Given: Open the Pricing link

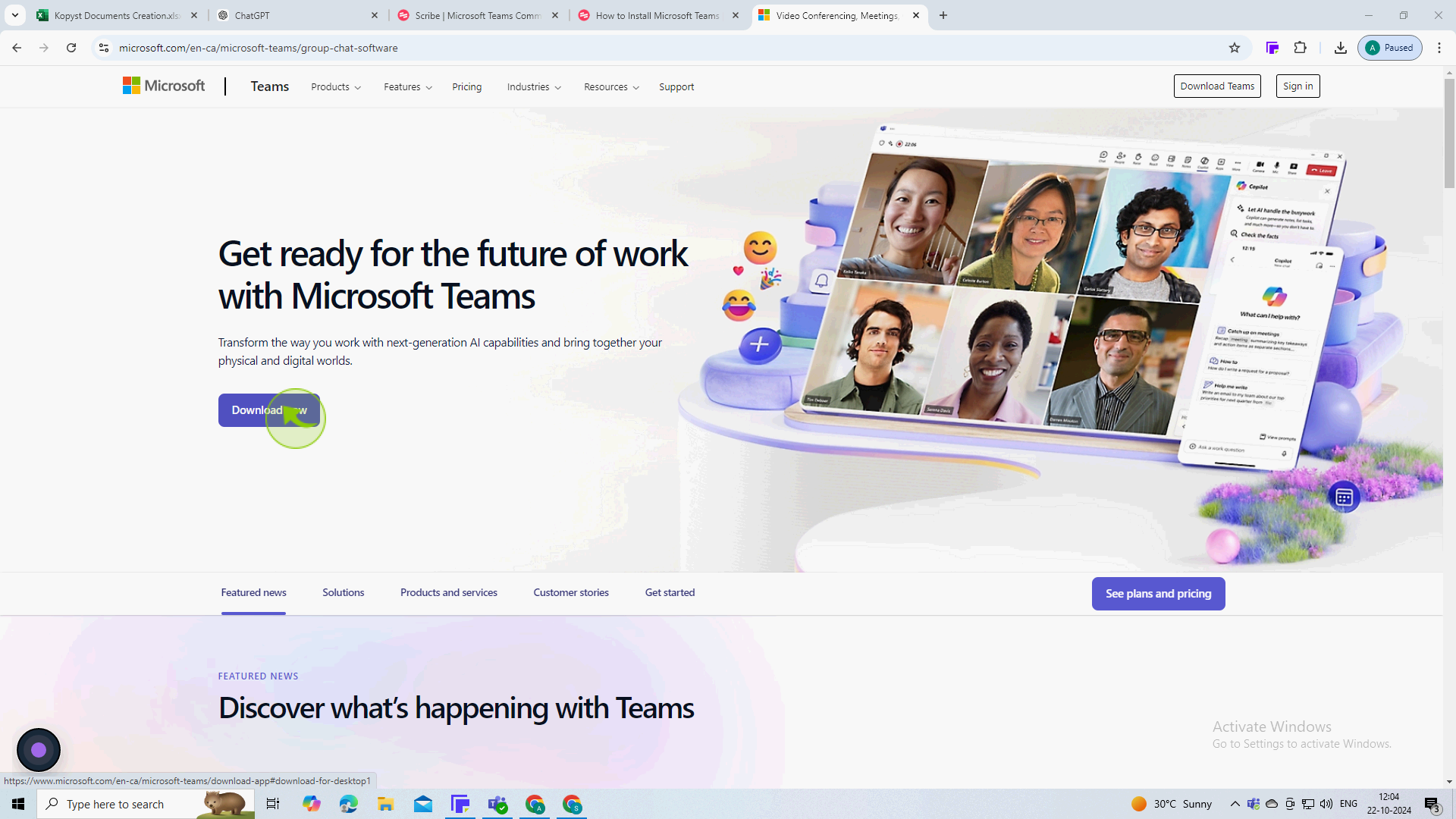Looking at the screenshot, I should tap(467, 87).
